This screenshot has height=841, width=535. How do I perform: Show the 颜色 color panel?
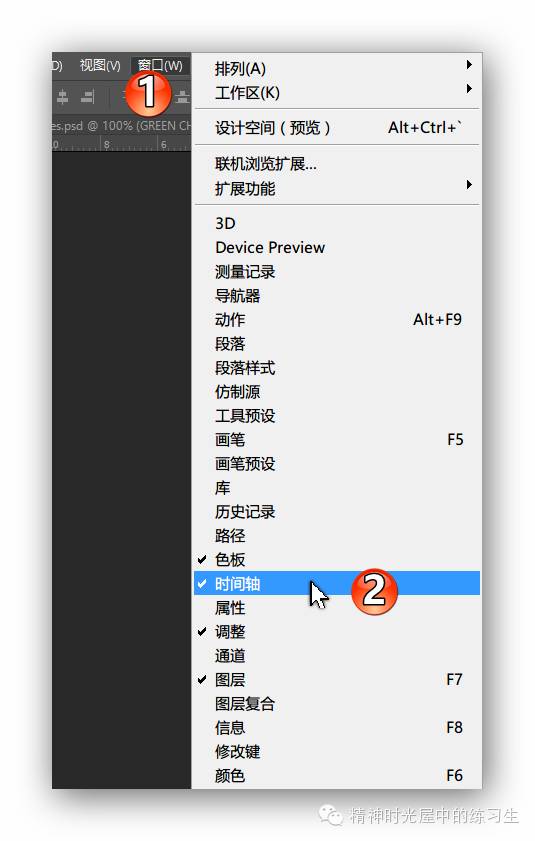coord(336,776)
